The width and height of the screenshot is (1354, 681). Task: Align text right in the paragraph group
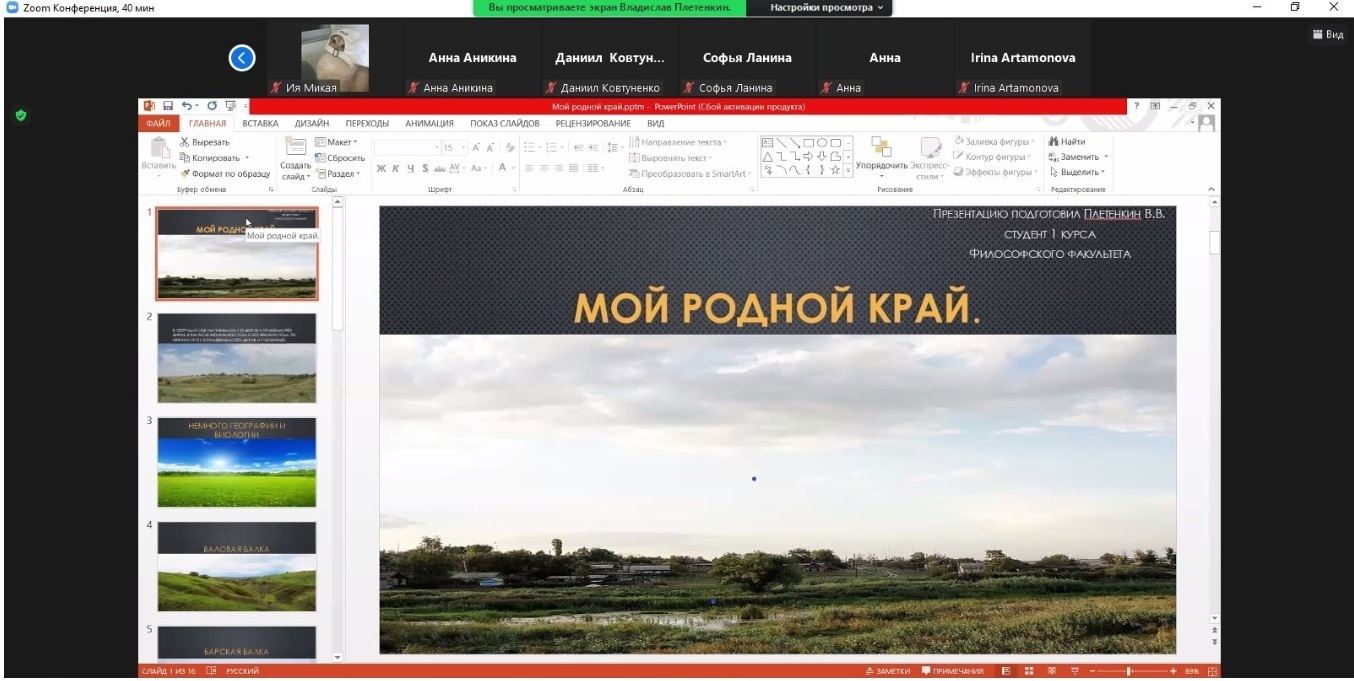[559, 168]
